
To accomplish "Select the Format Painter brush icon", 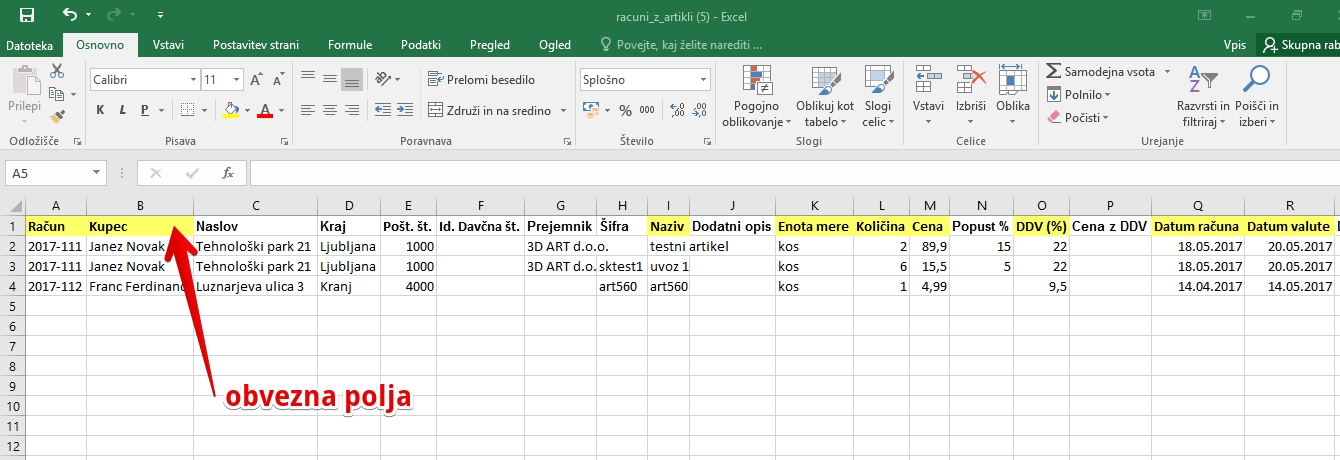I will click(x=57, y=117).
